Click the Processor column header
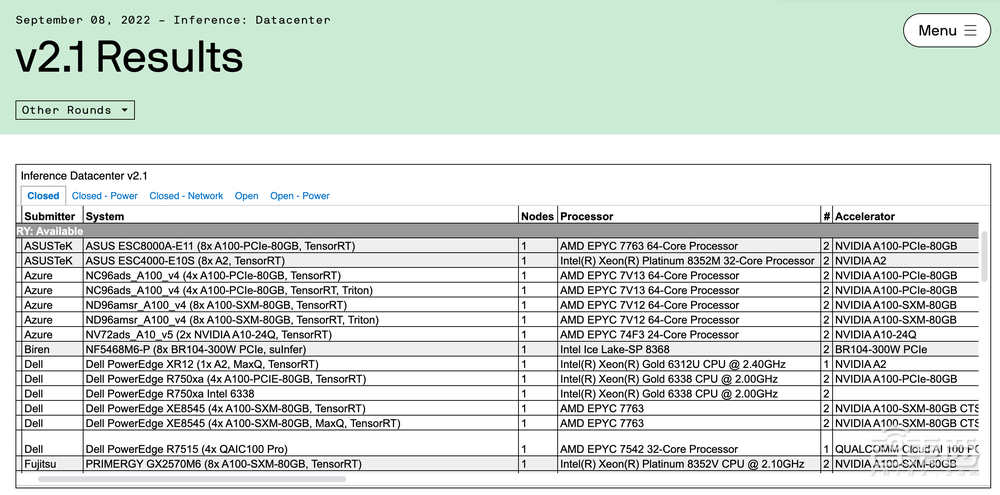Viewport: 1000px width, 495px height. pyautogui.click(x=587, y=216)
